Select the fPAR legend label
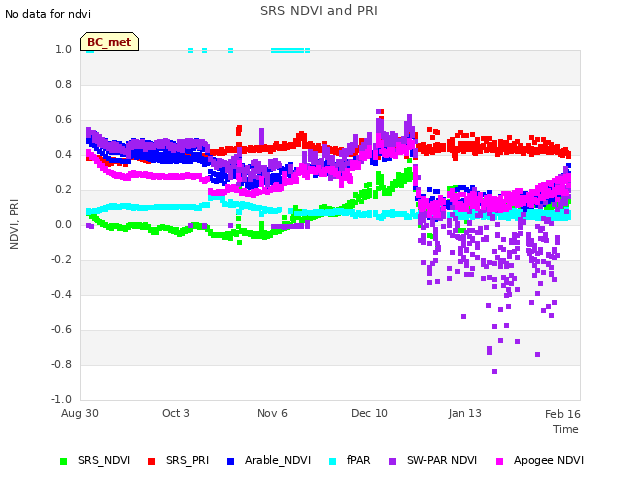Screen dimensions: 640x480 click(358, 460)
